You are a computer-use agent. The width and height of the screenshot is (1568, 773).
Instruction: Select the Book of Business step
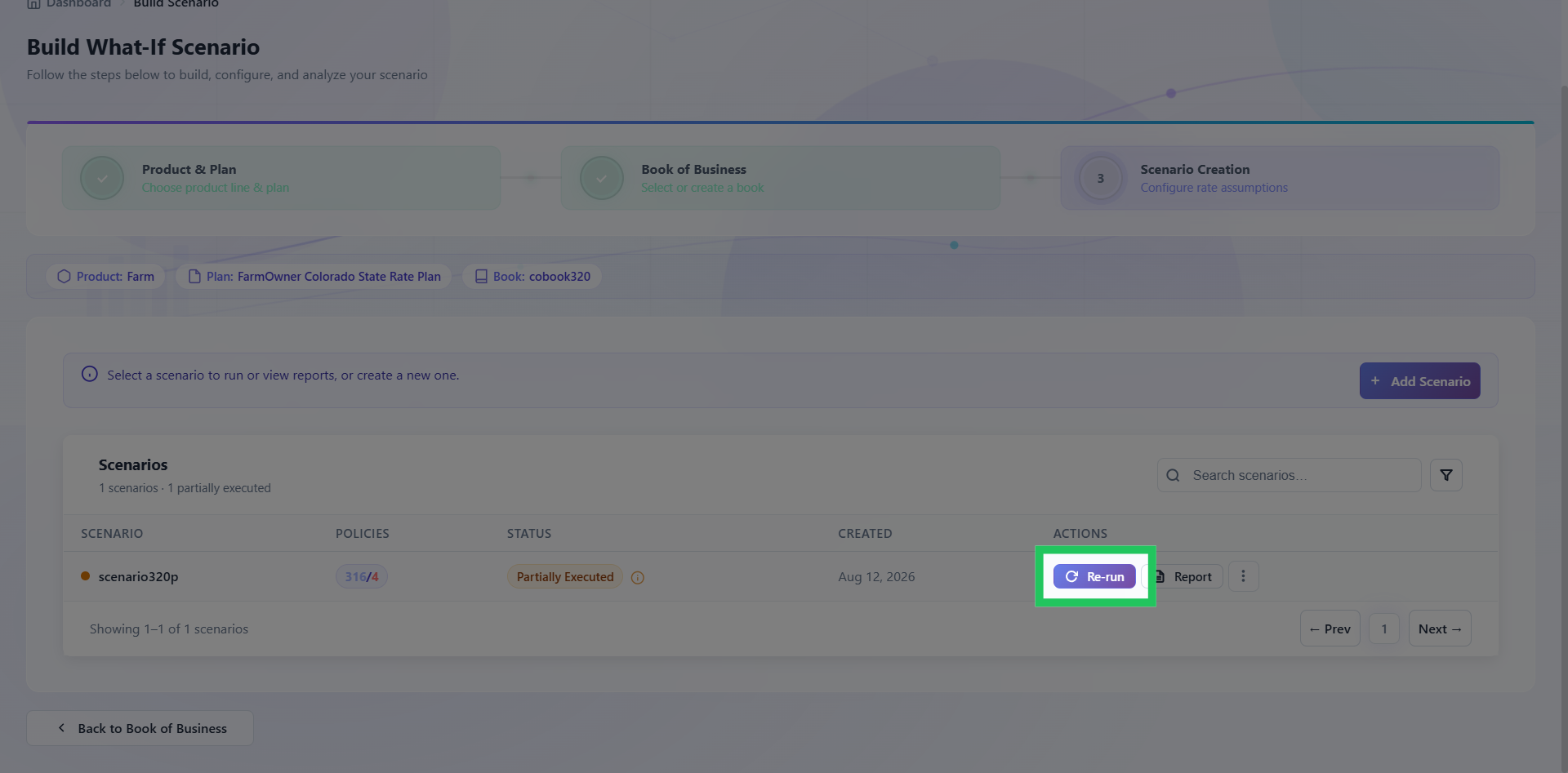(780, 178)
